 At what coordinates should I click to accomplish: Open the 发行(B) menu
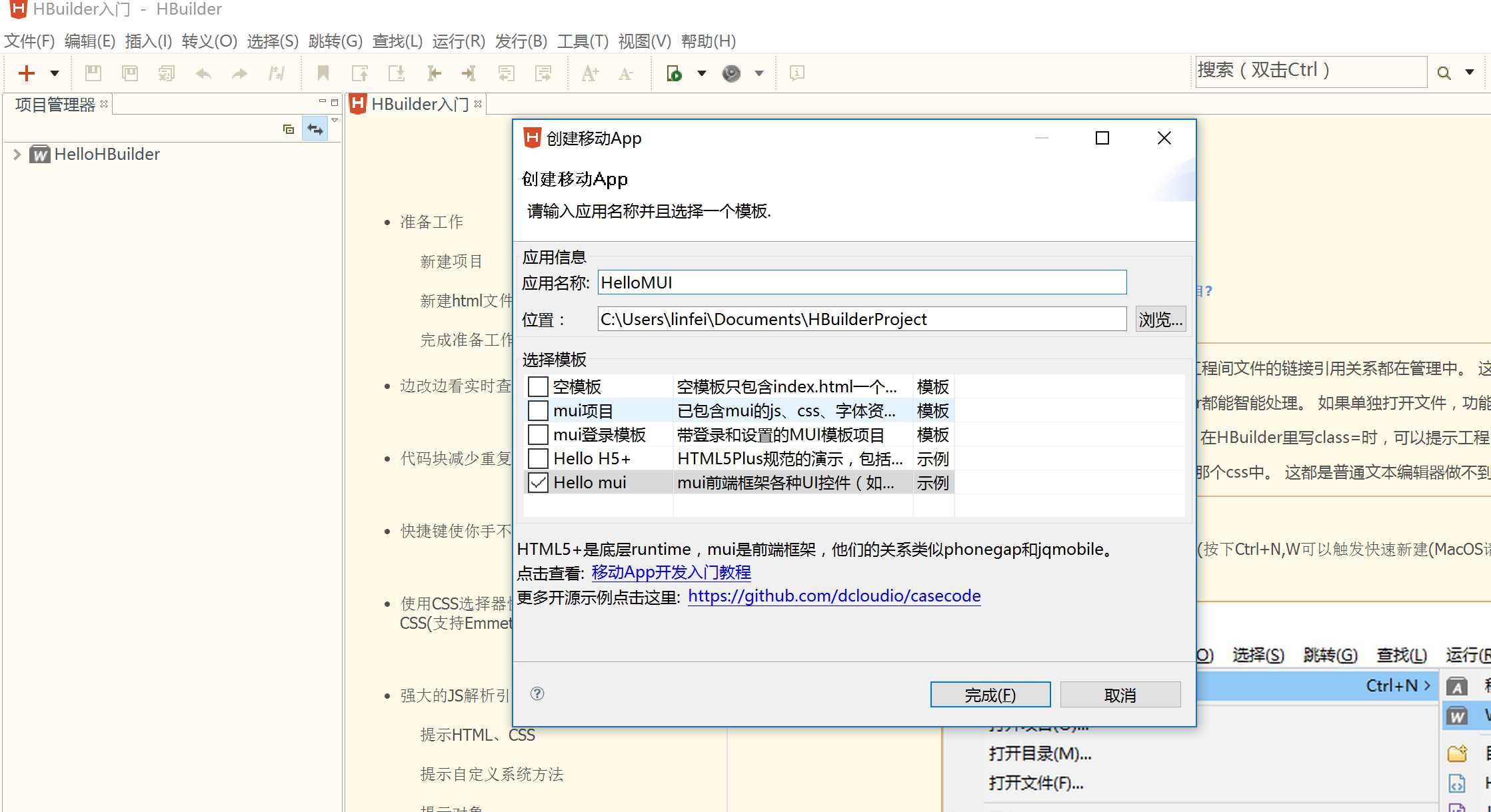pyautogui.click(x=521, y=41)
